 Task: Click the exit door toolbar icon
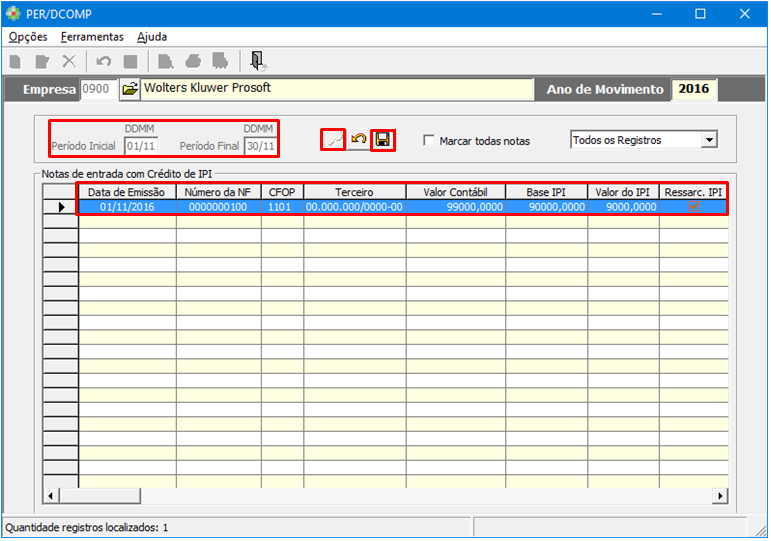pos(257,61)
